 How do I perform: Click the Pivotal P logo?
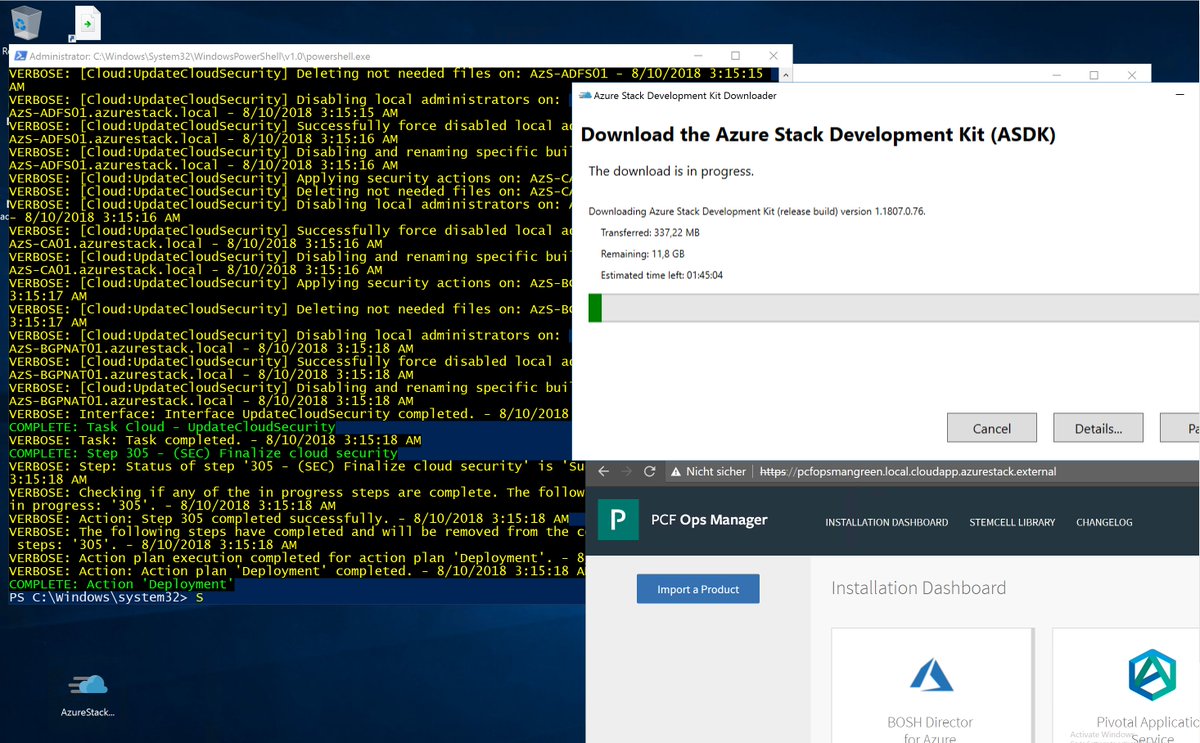click(x=617, y=520)
